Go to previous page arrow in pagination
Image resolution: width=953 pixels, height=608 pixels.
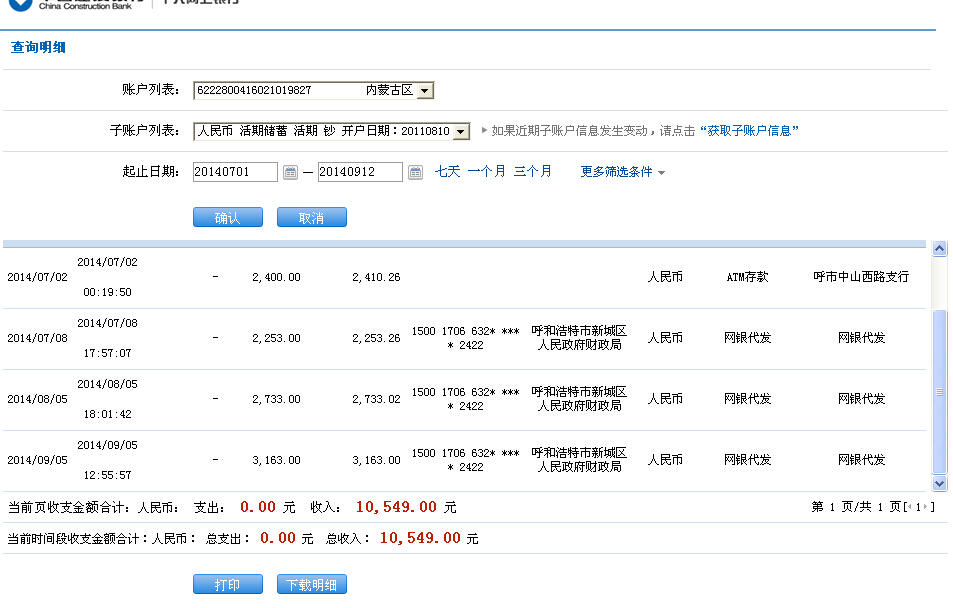(x=910, y=507)
